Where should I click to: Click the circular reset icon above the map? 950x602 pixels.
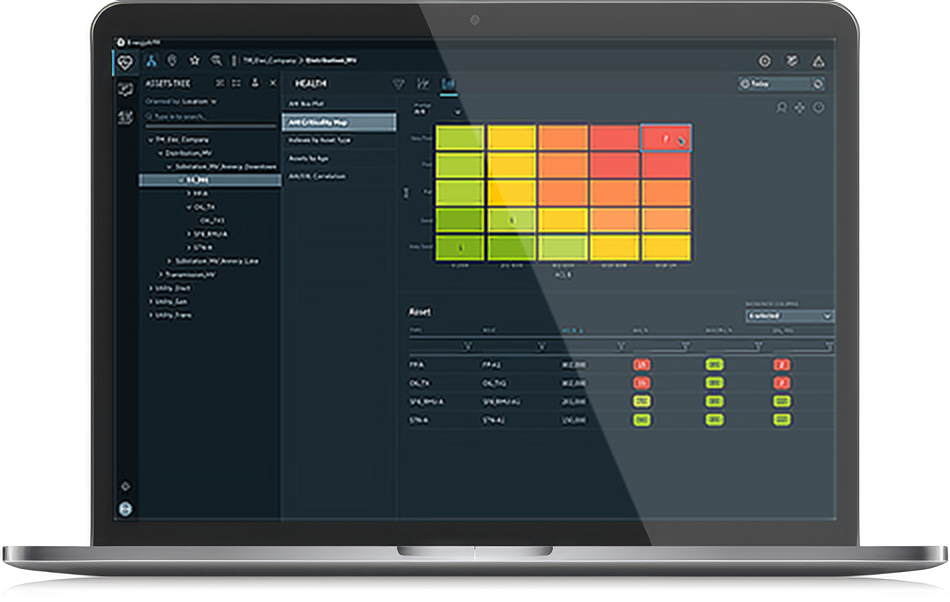819,108
